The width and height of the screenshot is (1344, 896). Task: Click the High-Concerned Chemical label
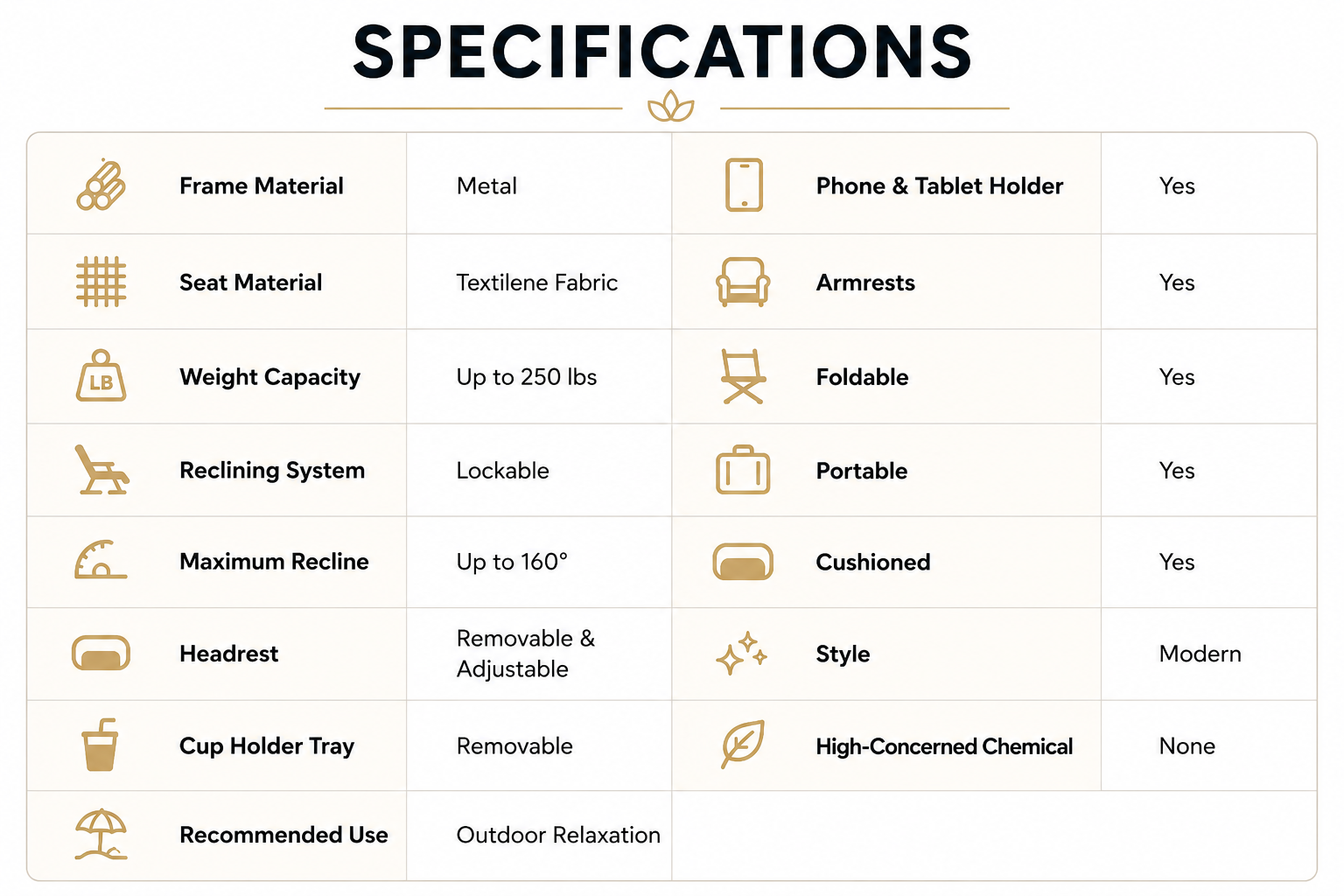tap(944, 746)
